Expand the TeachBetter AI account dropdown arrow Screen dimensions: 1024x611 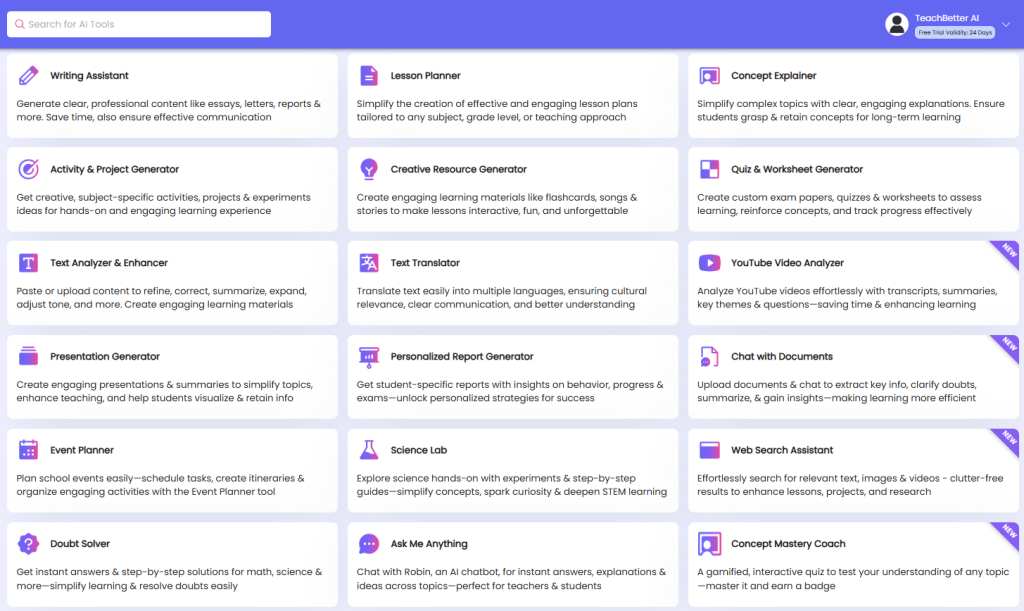1004,25
